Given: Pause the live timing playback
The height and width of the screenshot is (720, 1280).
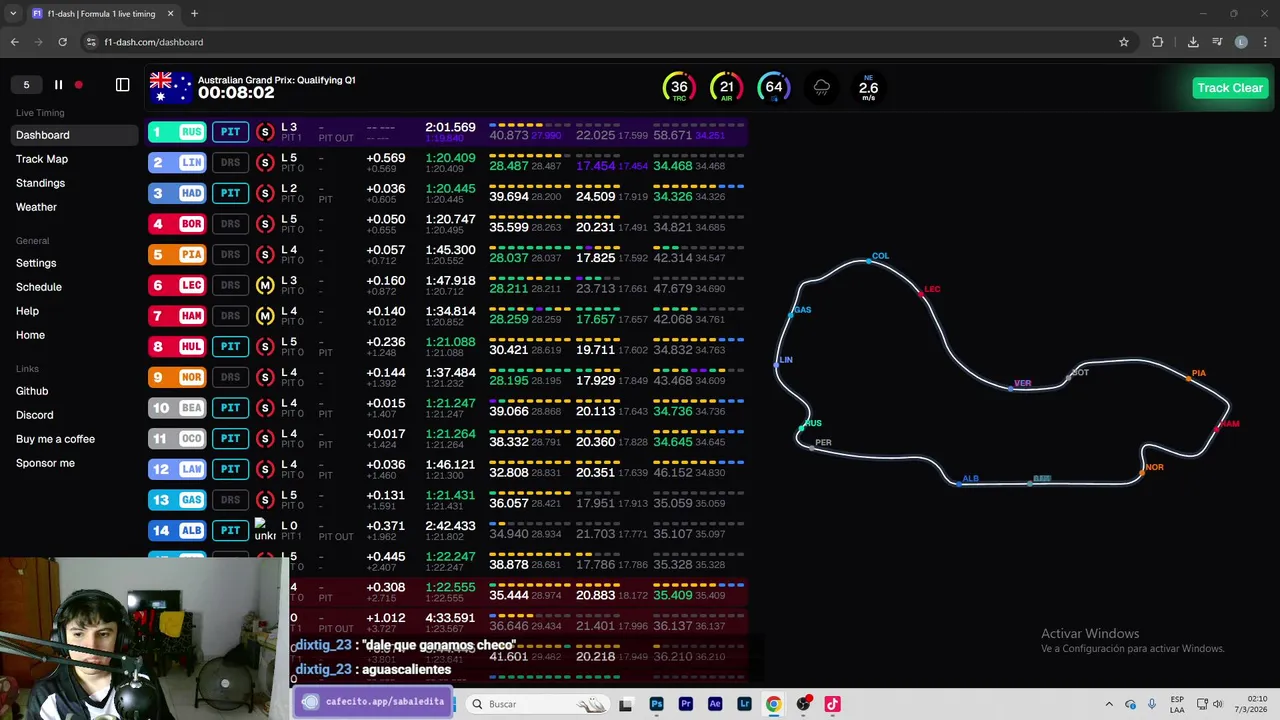Looking at the screenshot, I should pos(58,85).
